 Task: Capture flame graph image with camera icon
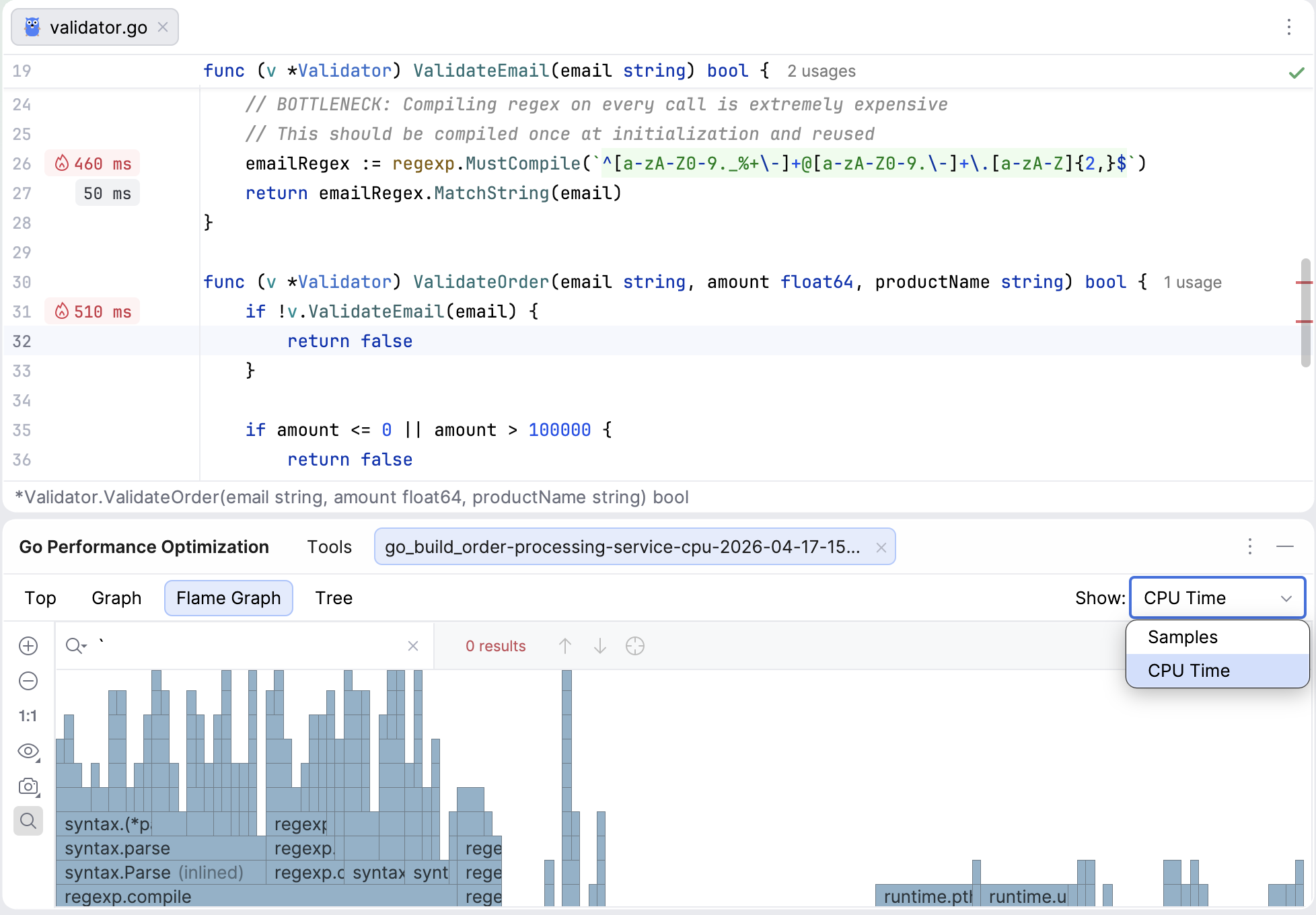click(28, 786)
